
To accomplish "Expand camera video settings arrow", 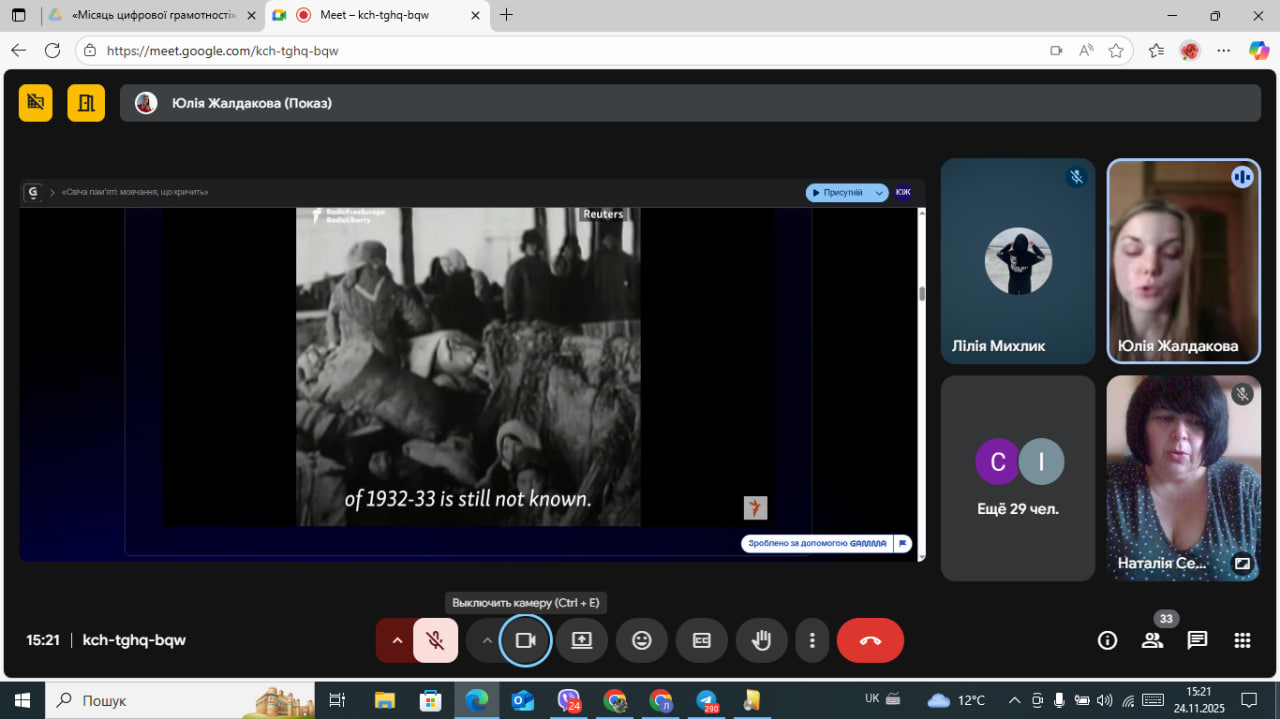I will (487, 641).
